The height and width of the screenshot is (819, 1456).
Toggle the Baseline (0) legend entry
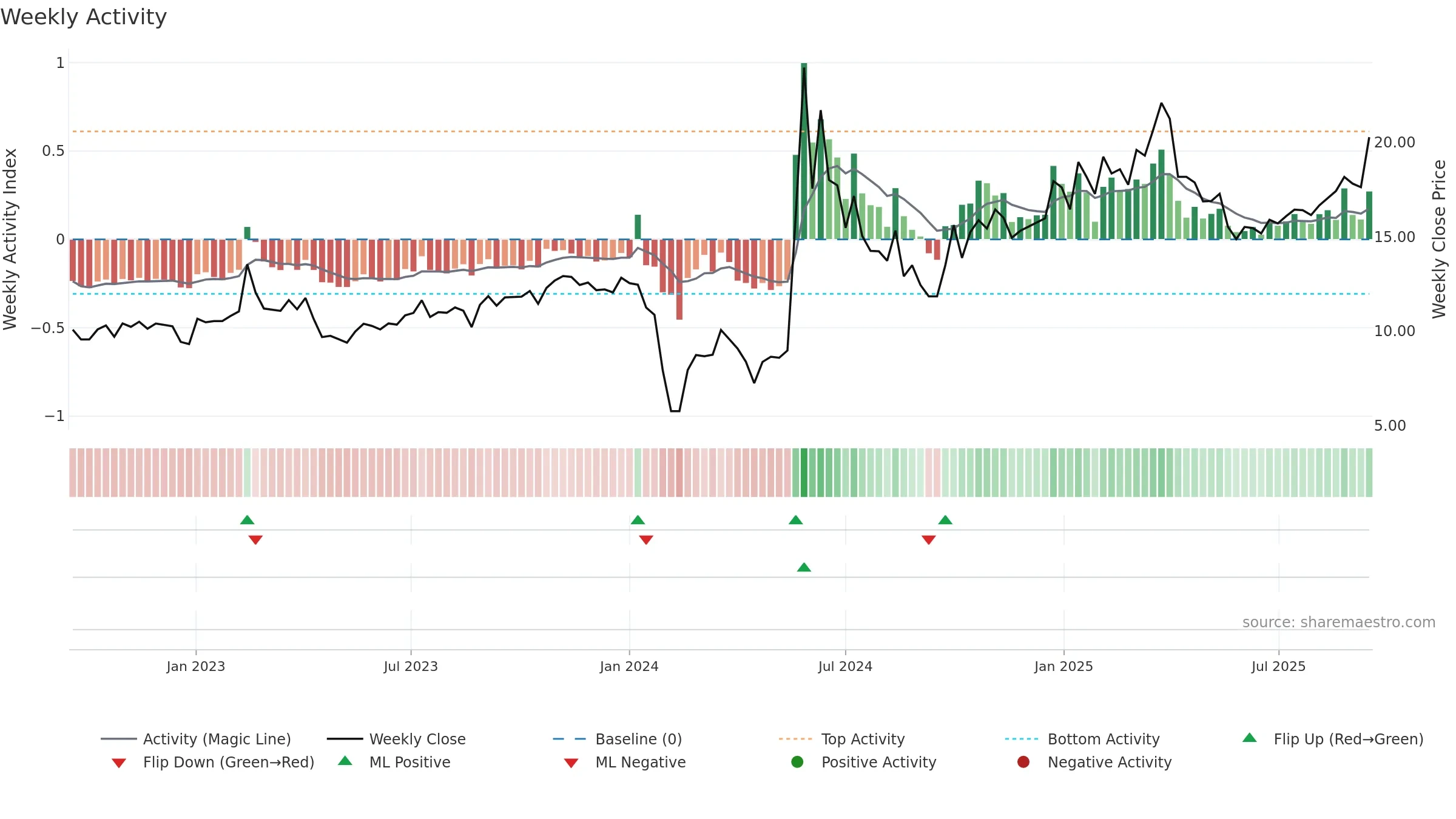[x=618, y=739]
